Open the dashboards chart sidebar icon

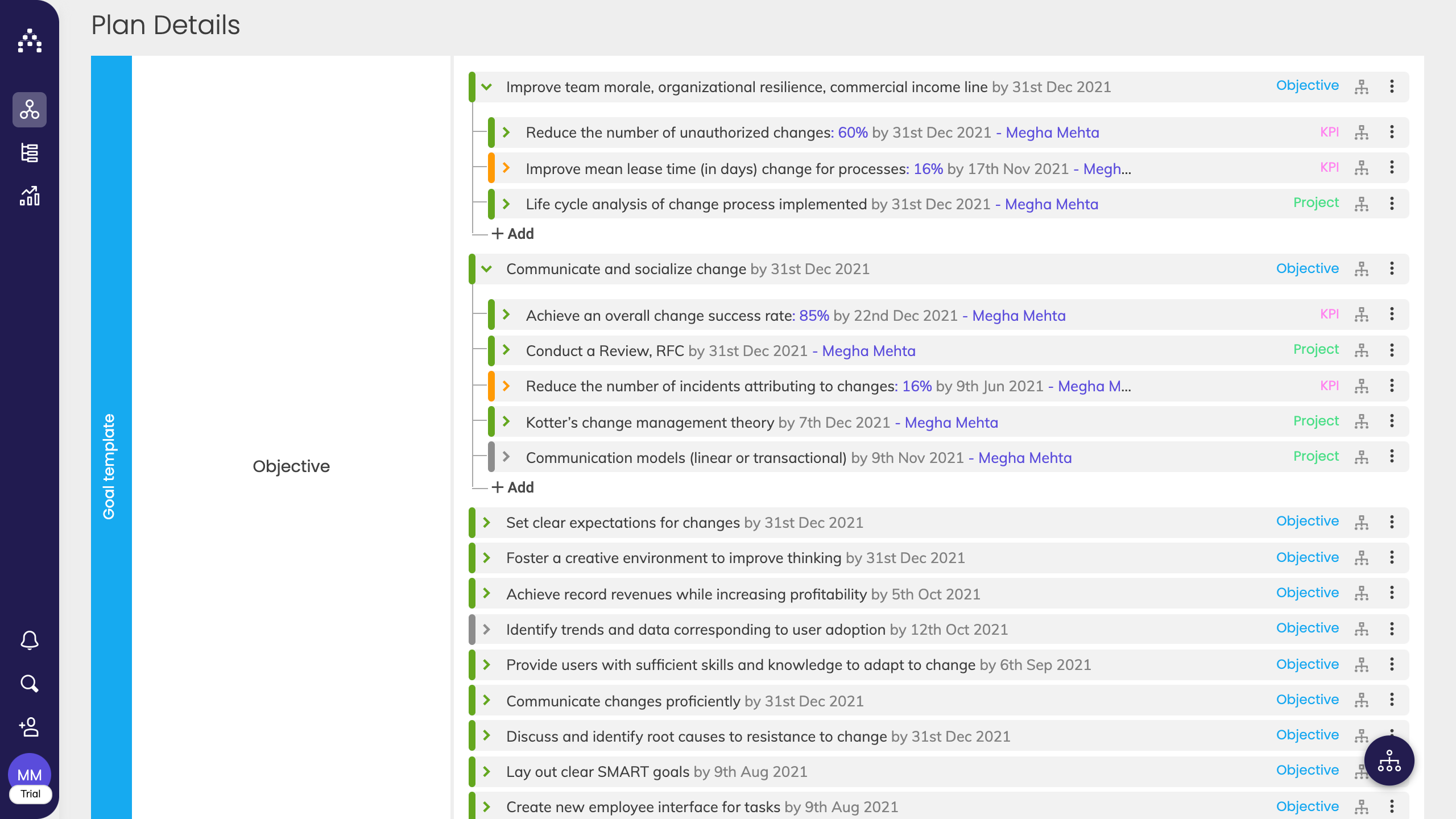click(30, 196)
